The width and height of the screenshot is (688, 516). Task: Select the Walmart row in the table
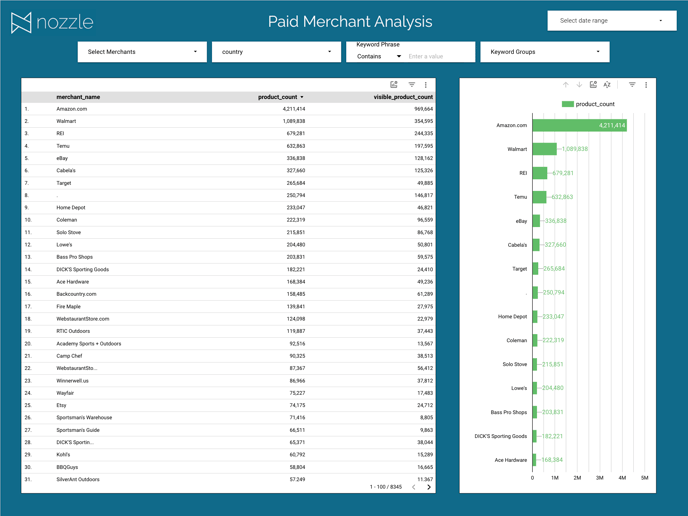pyautogui.click(x=228, y=121)
